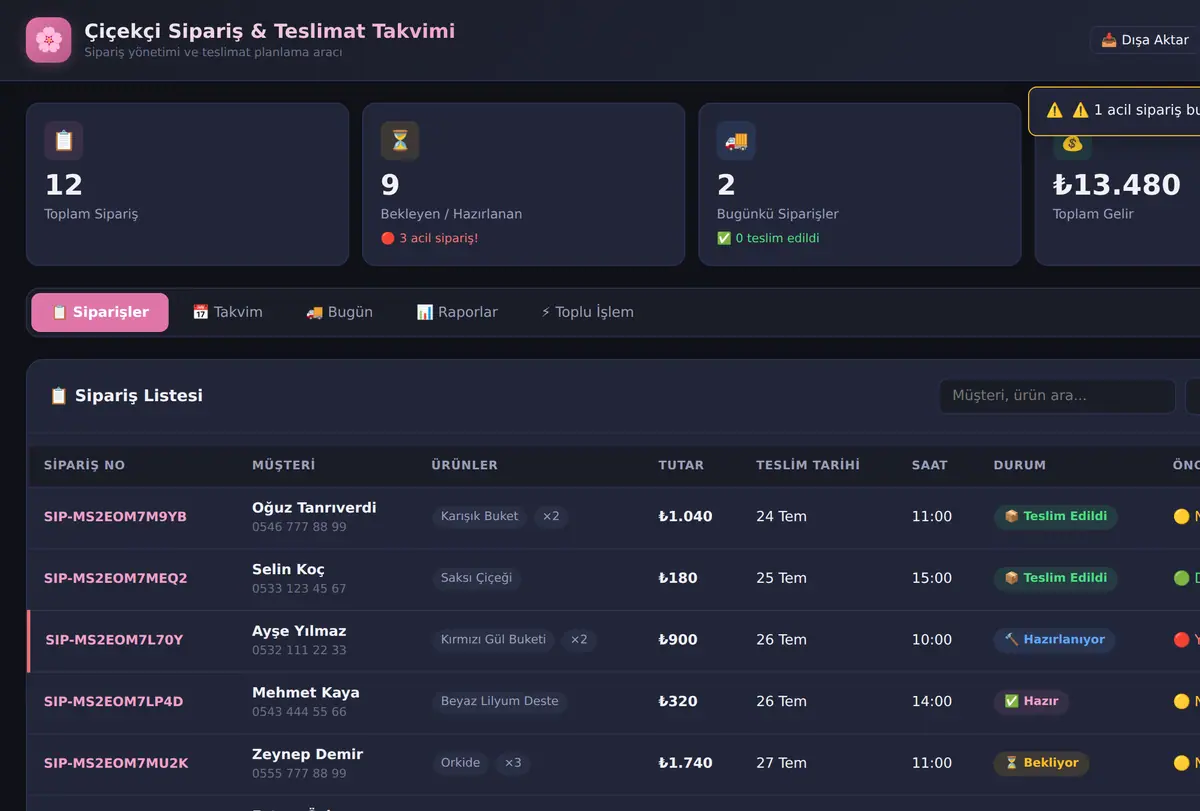The height and width of the screenshot is (811, 1200).
Task: Click the Beyaz Lilyum Deste product tag
Action: [500, 702]
